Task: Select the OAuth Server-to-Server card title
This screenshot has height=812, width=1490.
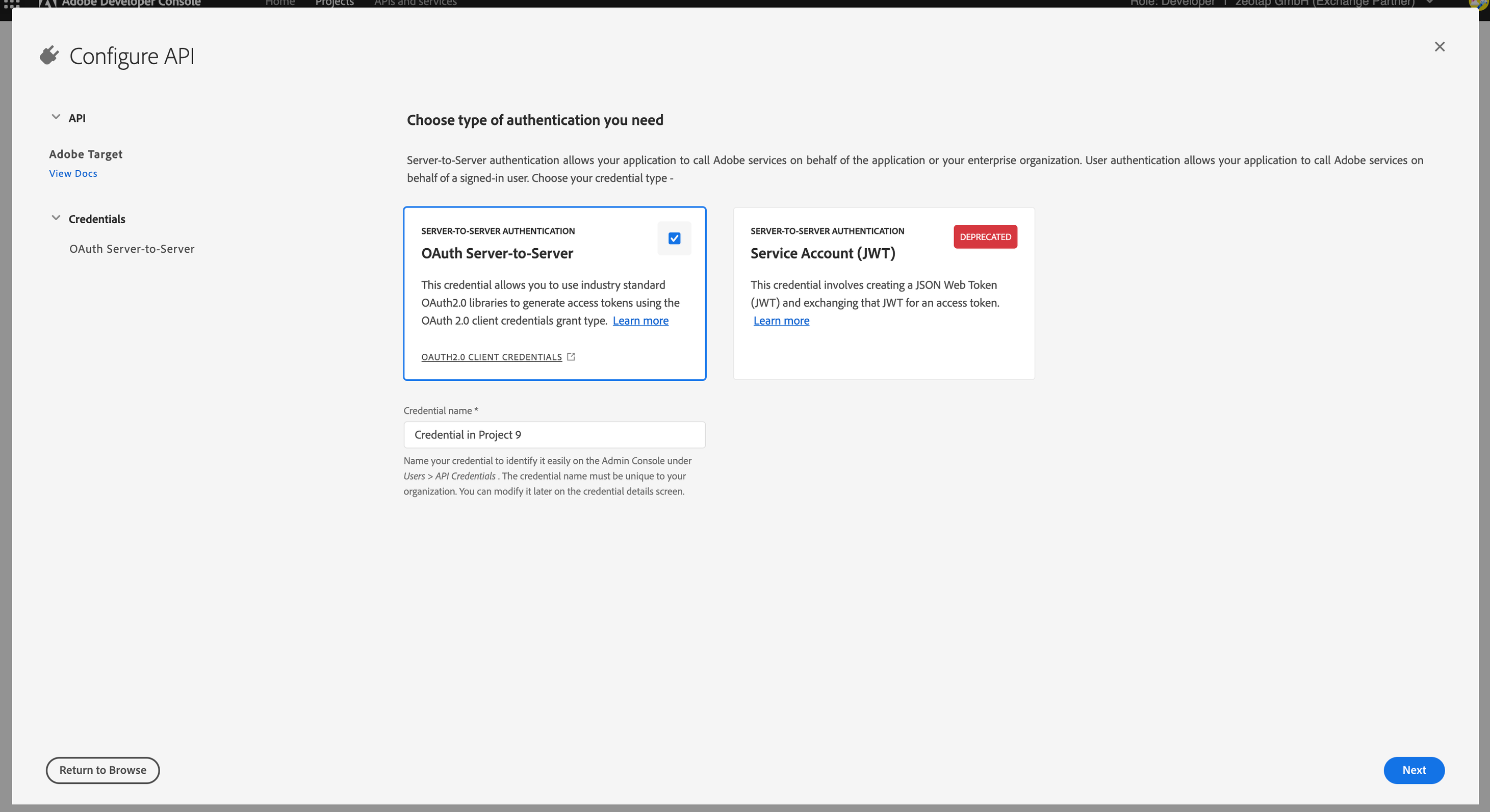Action: pos(497,253)
